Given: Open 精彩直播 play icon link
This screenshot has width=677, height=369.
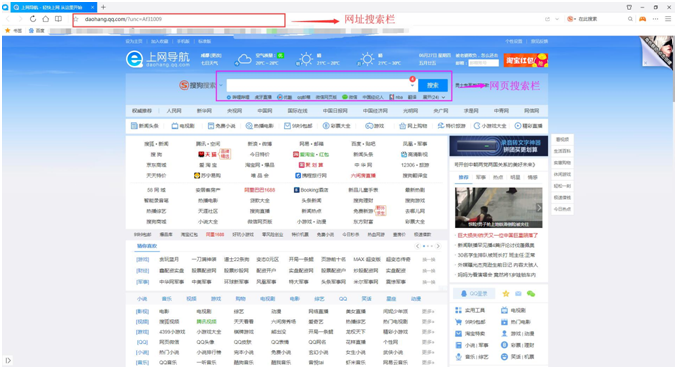Looking at the screenshot, I should click(x=528, y=126).
